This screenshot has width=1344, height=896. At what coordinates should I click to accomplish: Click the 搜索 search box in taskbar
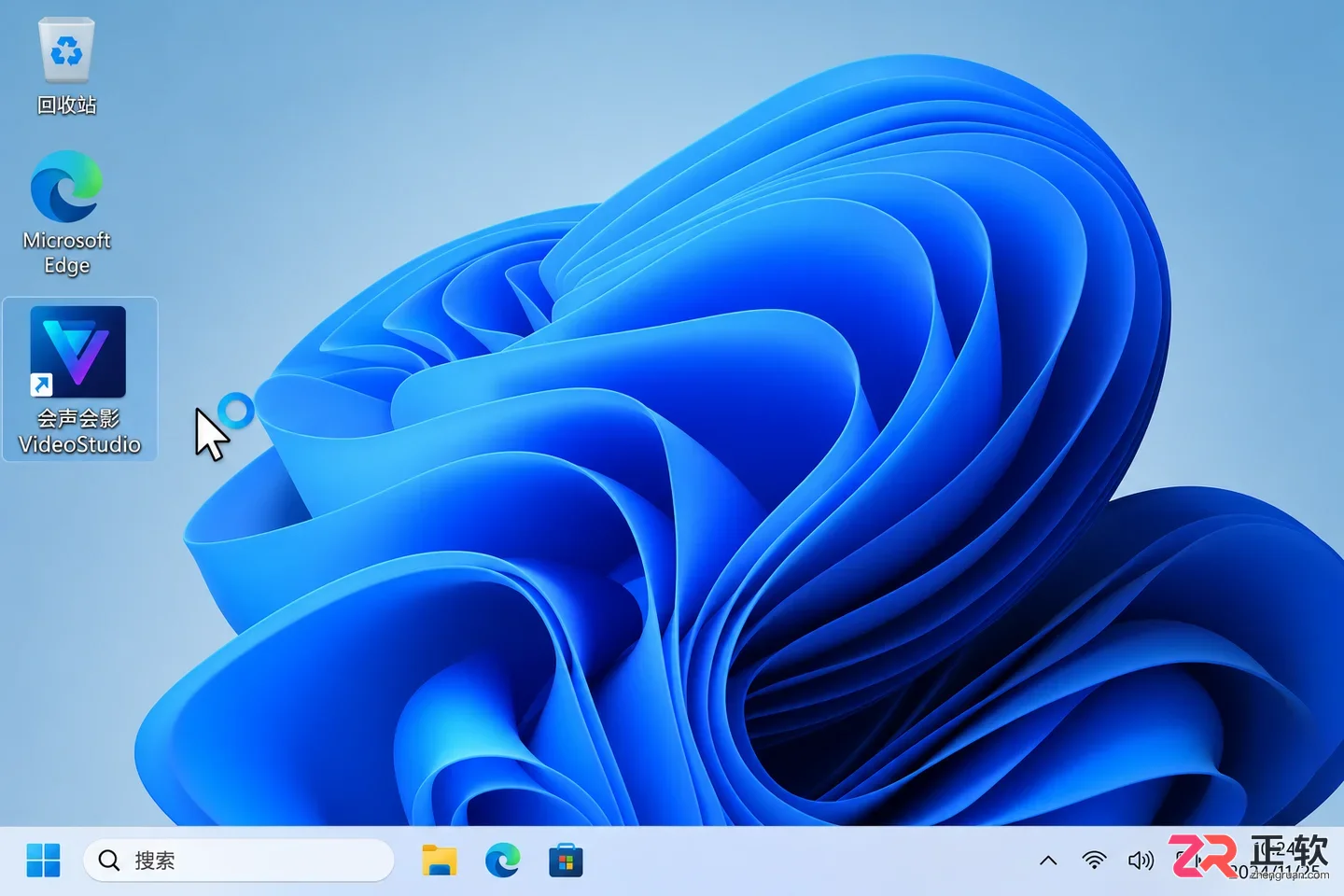point(239,860)
